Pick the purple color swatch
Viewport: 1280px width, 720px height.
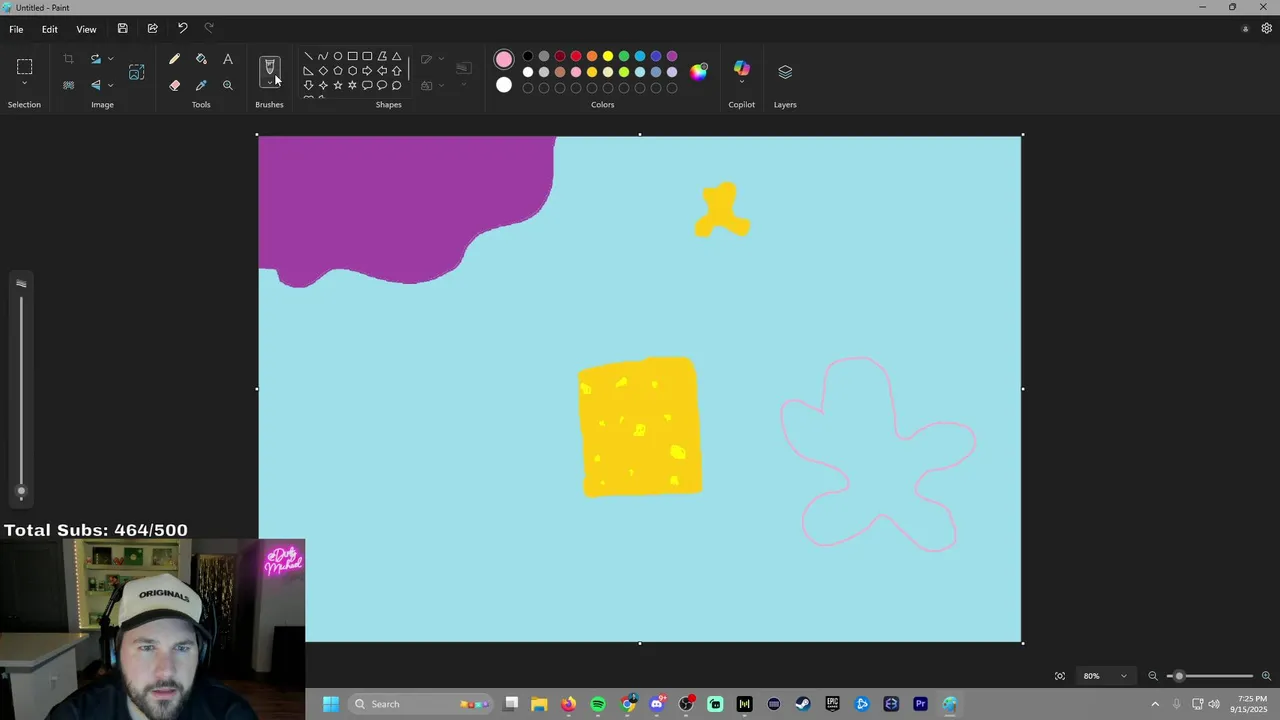672,56
